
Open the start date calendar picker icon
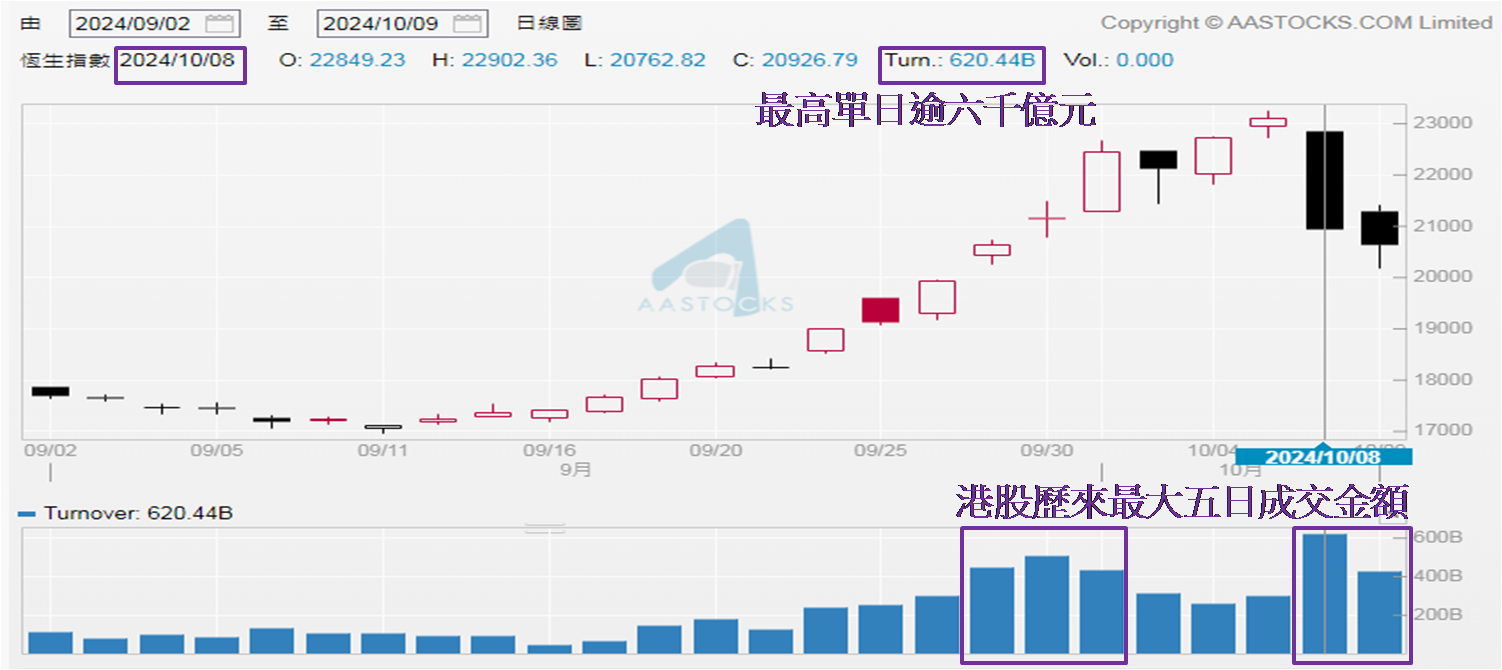point(219,23)
